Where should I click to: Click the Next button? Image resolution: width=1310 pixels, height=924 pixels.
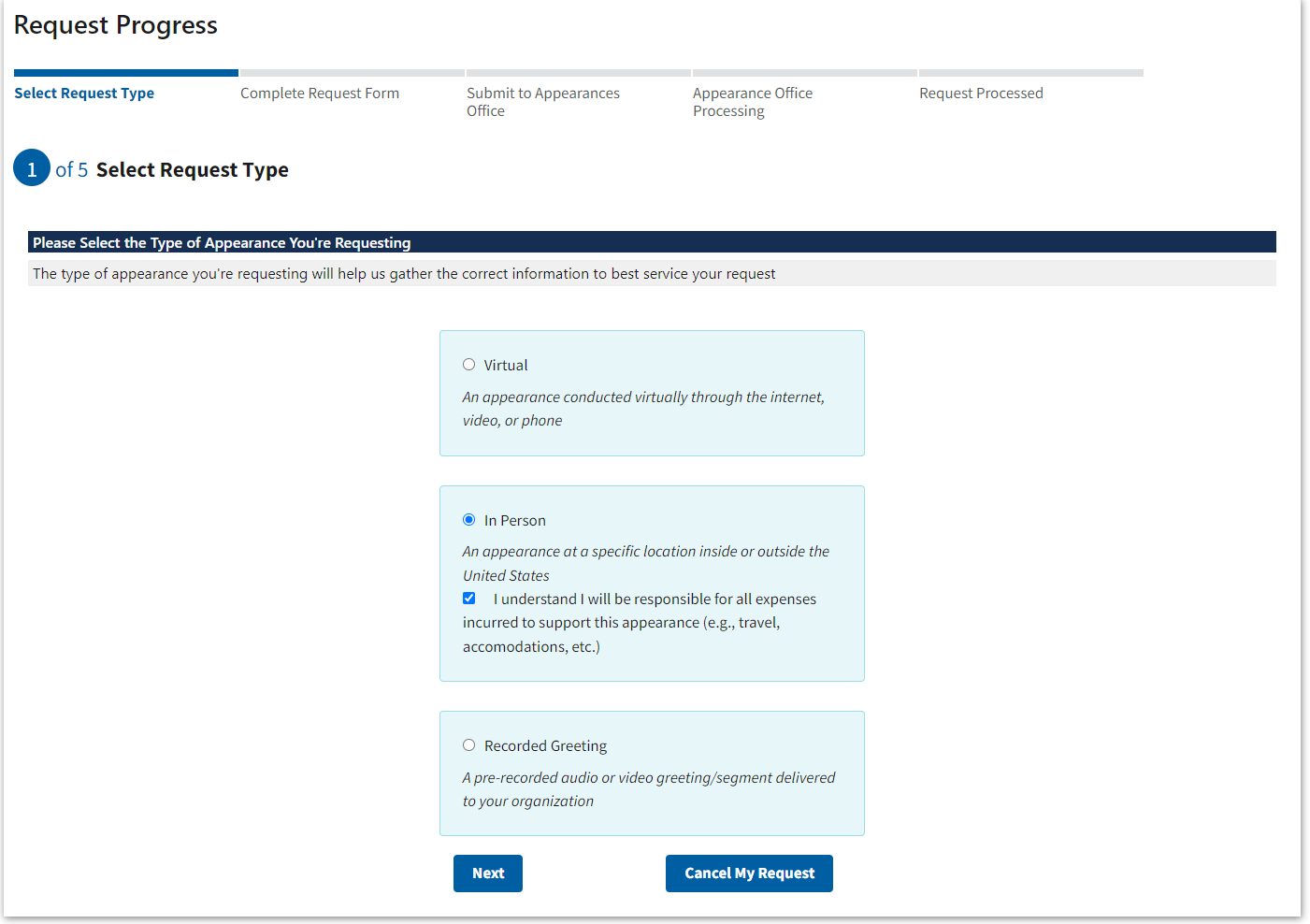487,873
